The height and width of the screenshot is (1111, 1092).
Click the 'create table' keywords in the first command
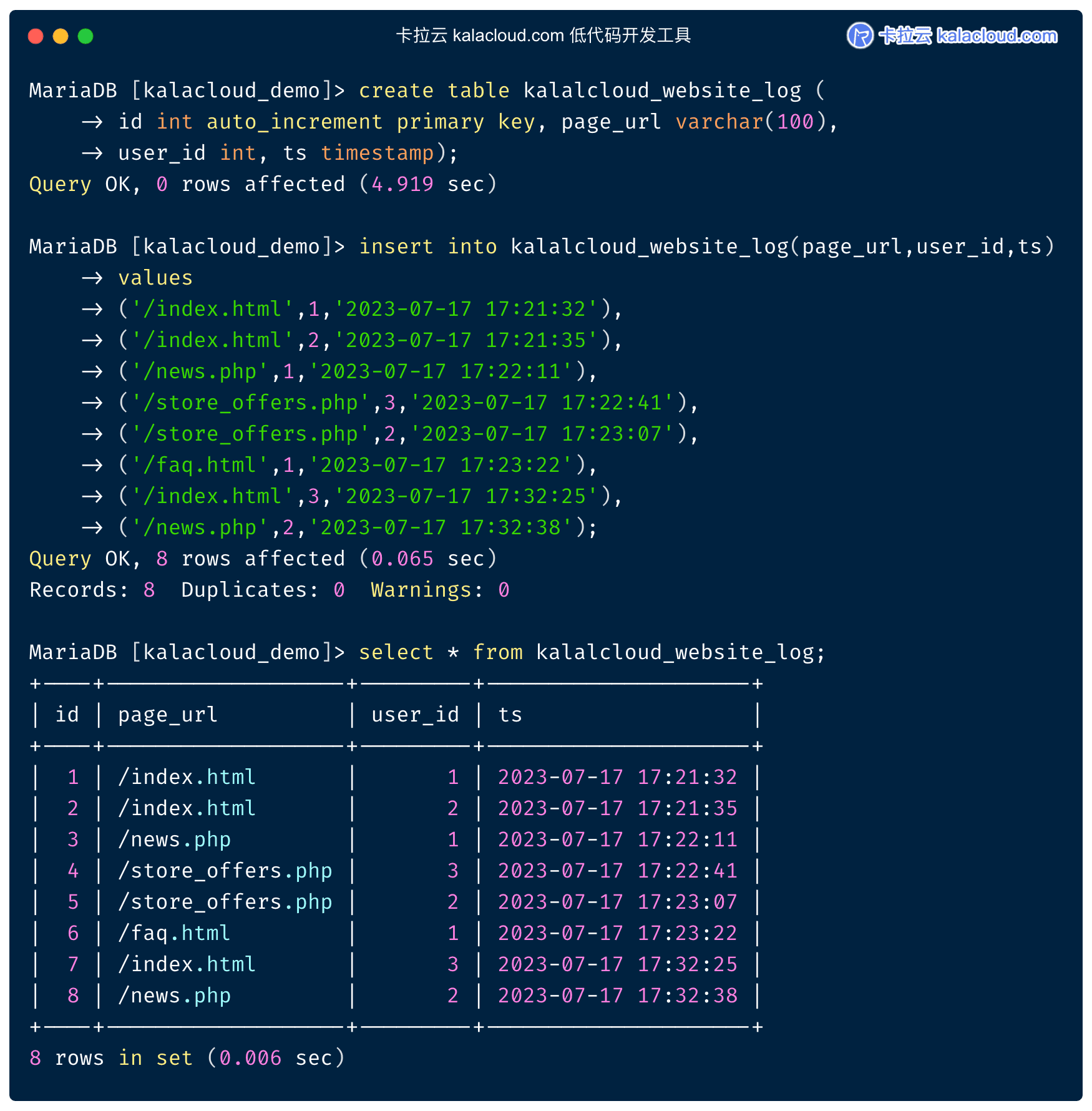434,91
